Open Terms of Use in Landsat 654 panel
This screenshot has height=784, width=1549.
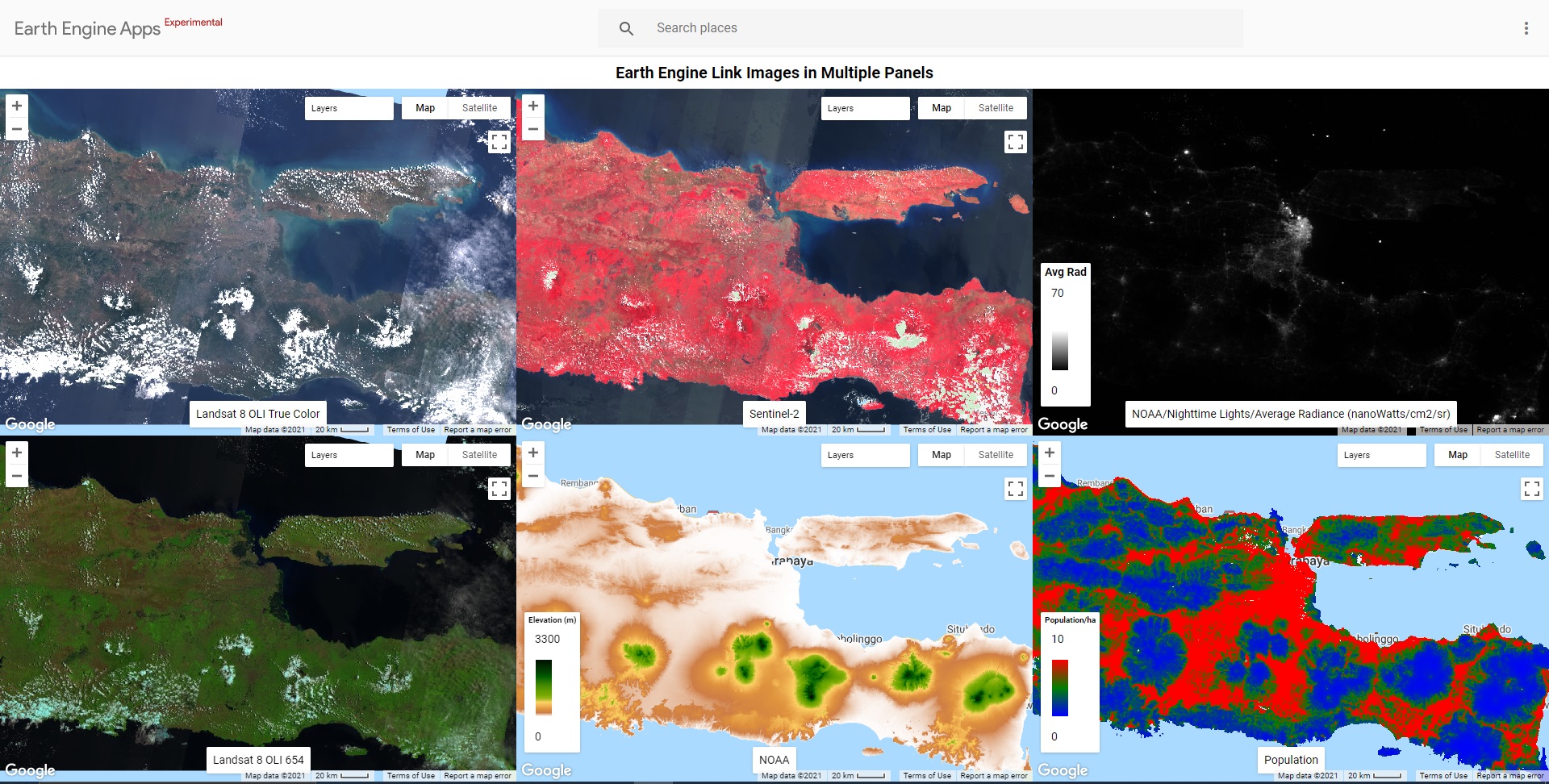(411, 776)
